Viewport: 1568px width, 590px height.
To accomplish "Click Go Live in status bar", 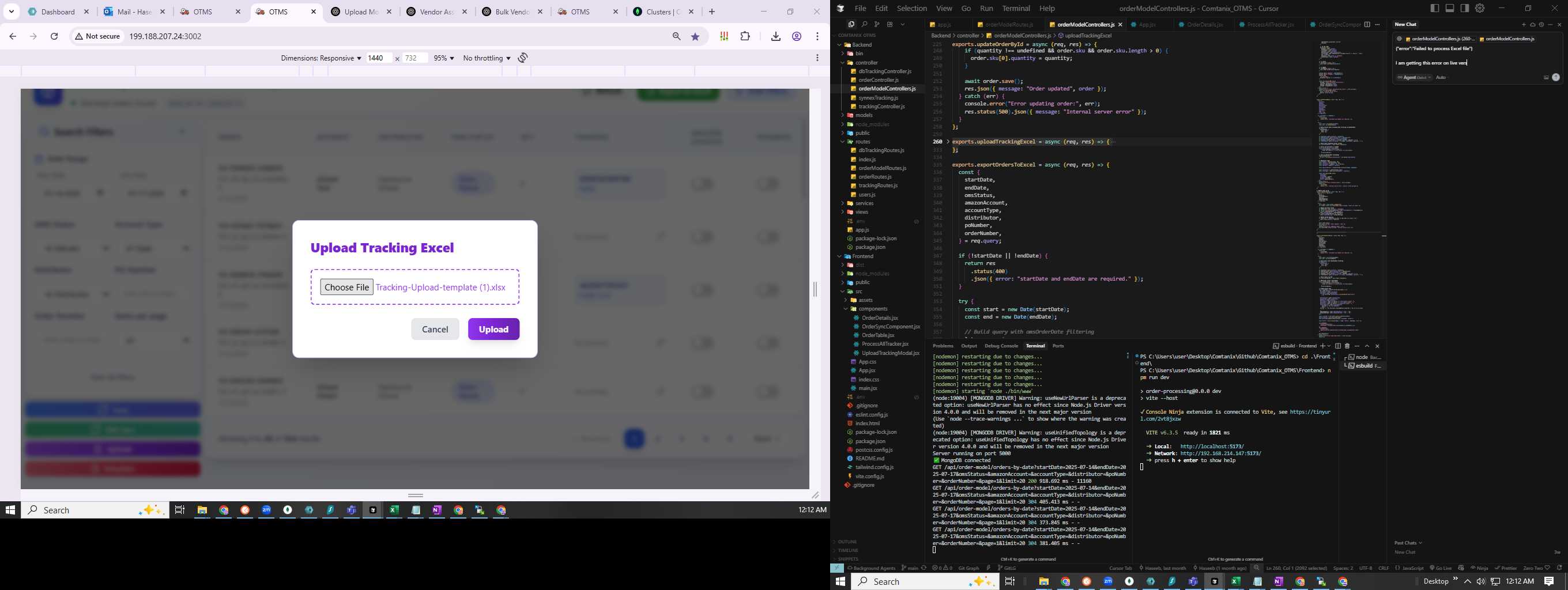I will point(1441,568).
